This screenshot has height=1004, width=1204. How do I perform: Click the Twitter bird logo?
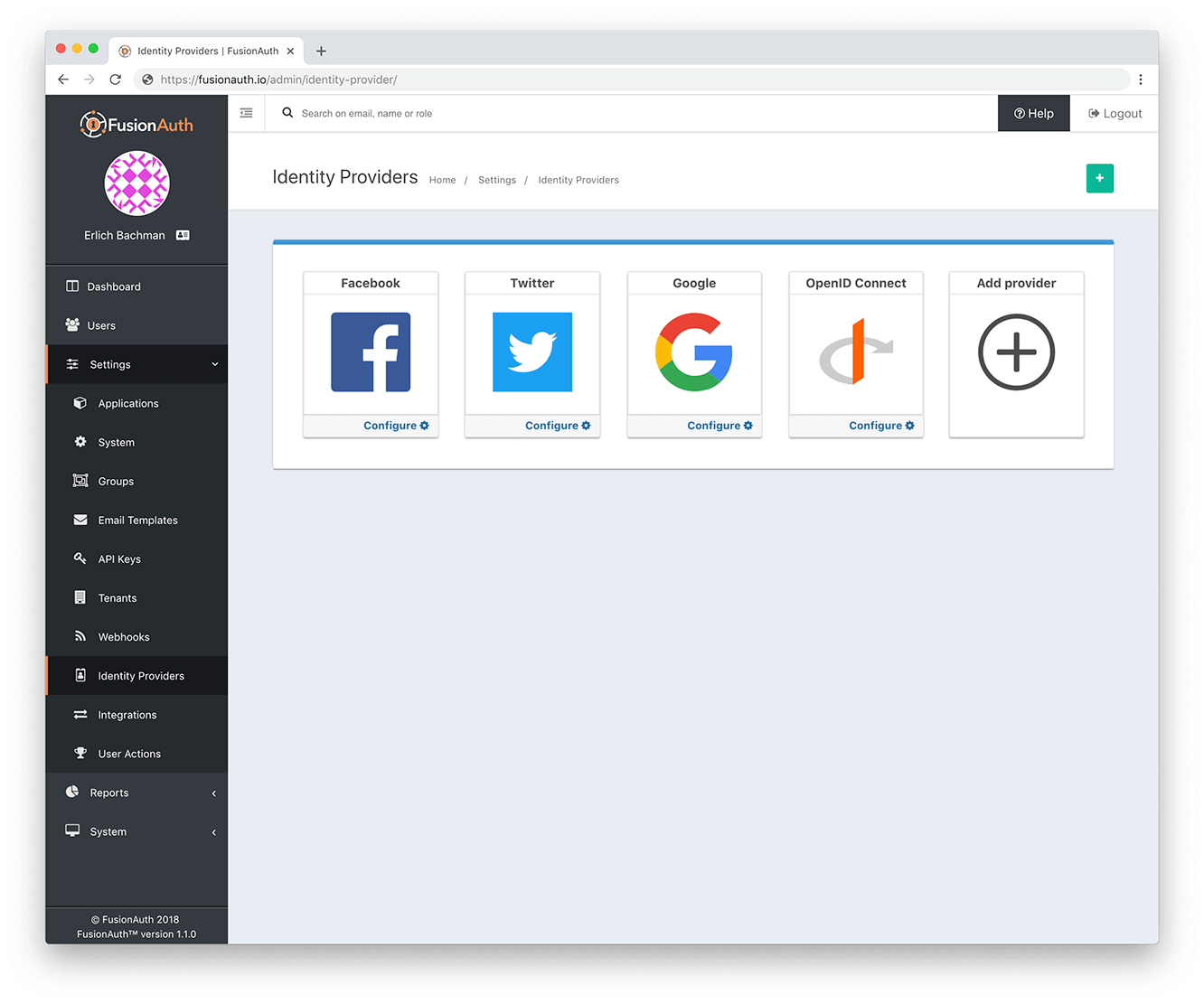tap(532, 352)
